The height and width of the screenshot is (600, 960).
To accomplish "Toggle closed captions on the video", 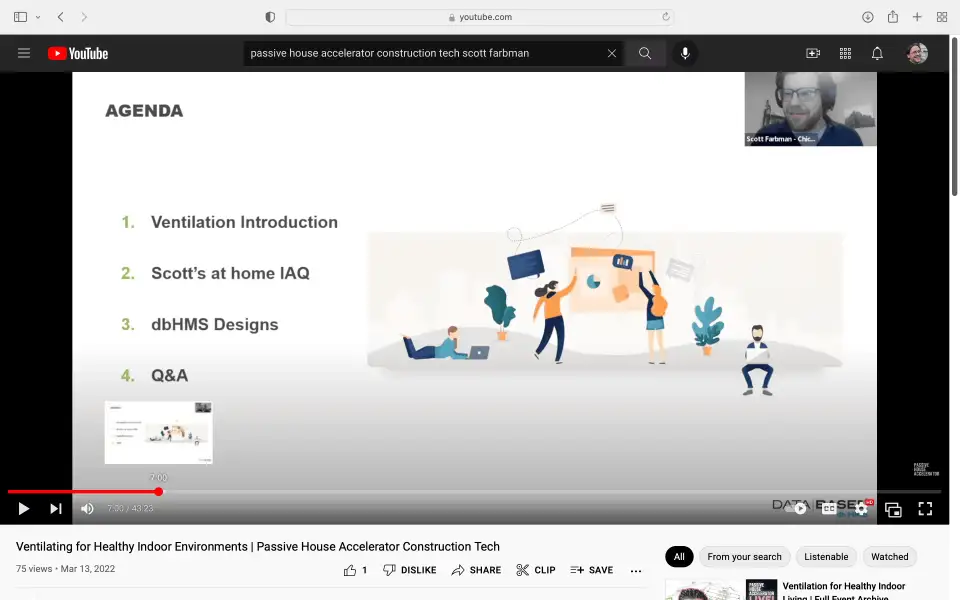I will 829,509.
